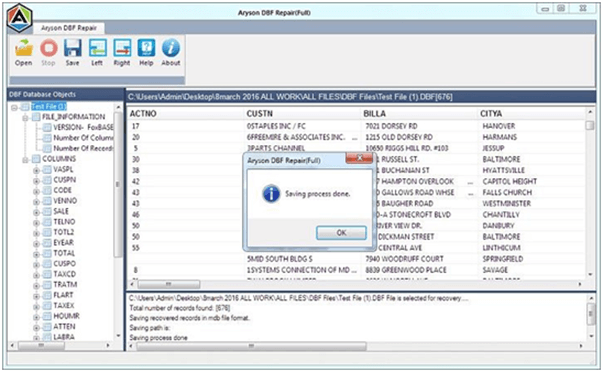Click the Stop toolbar icon
Viewport: 603px width, 372px height.
point(48,52)
